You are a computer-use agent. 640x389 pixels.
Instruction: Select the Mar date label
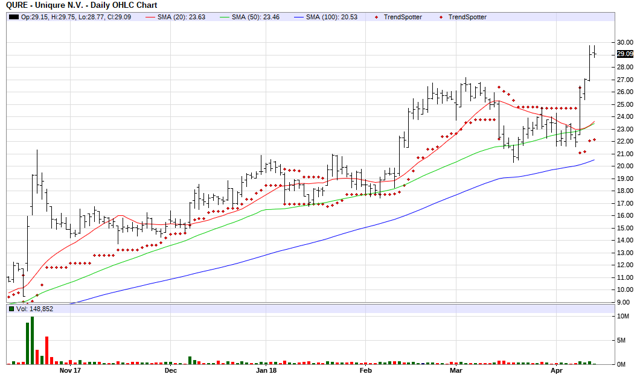[x=456, y=371]
